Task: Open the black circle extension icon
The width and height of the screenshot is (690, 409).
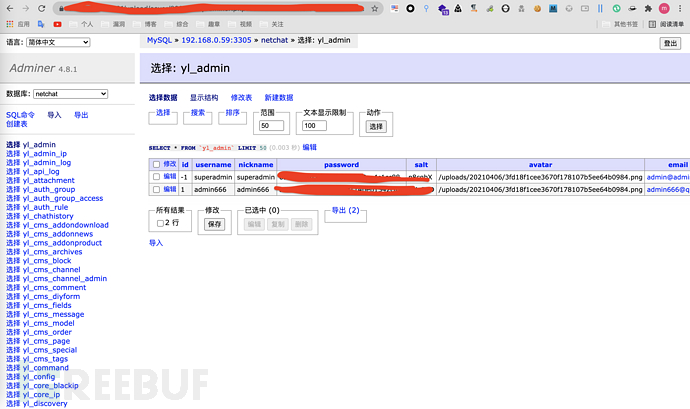Action: coord(410,8)
